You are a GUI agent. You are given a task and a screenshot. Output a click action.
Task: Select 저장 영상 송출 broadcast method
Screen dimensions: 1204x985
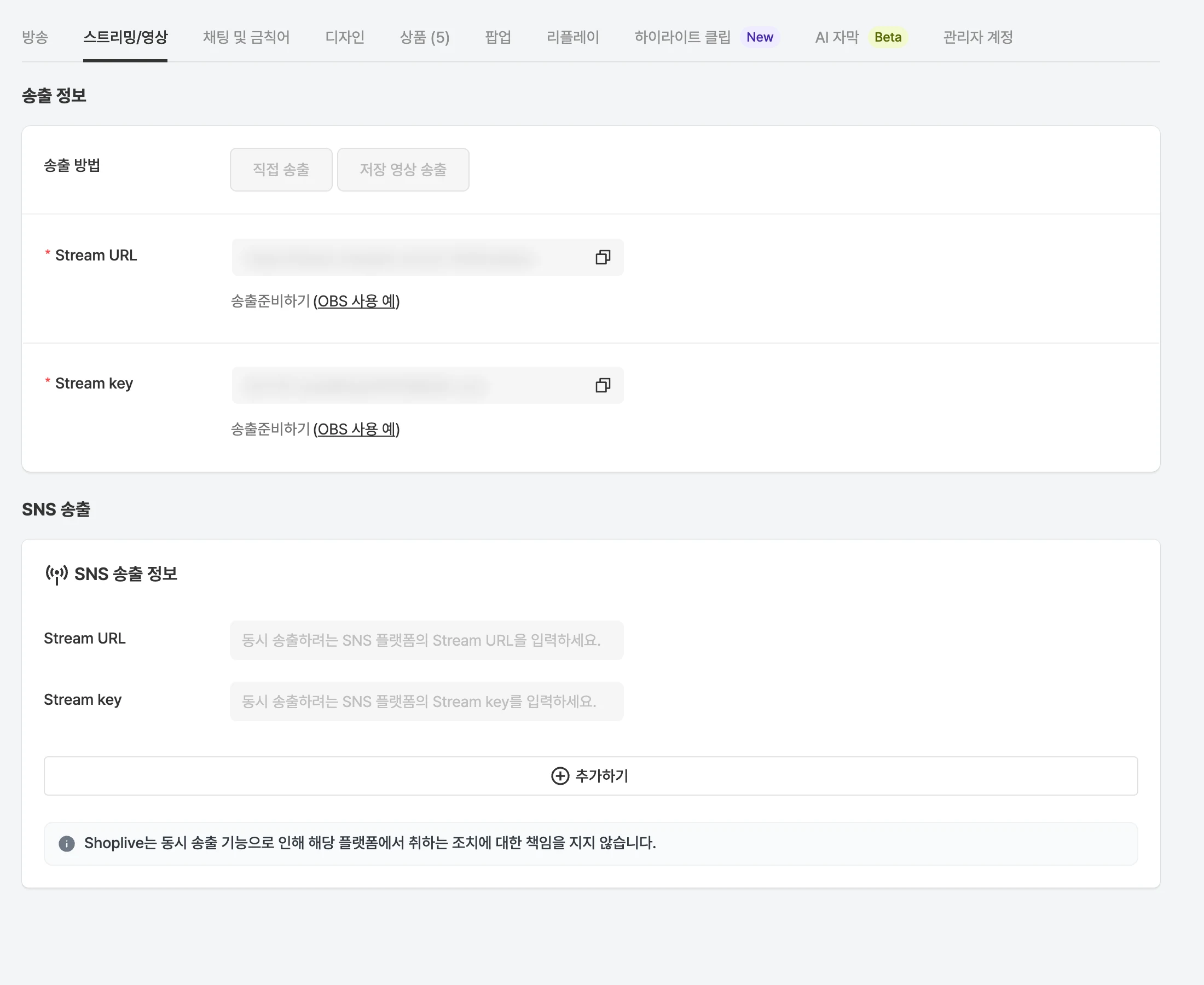coord(403,170)
